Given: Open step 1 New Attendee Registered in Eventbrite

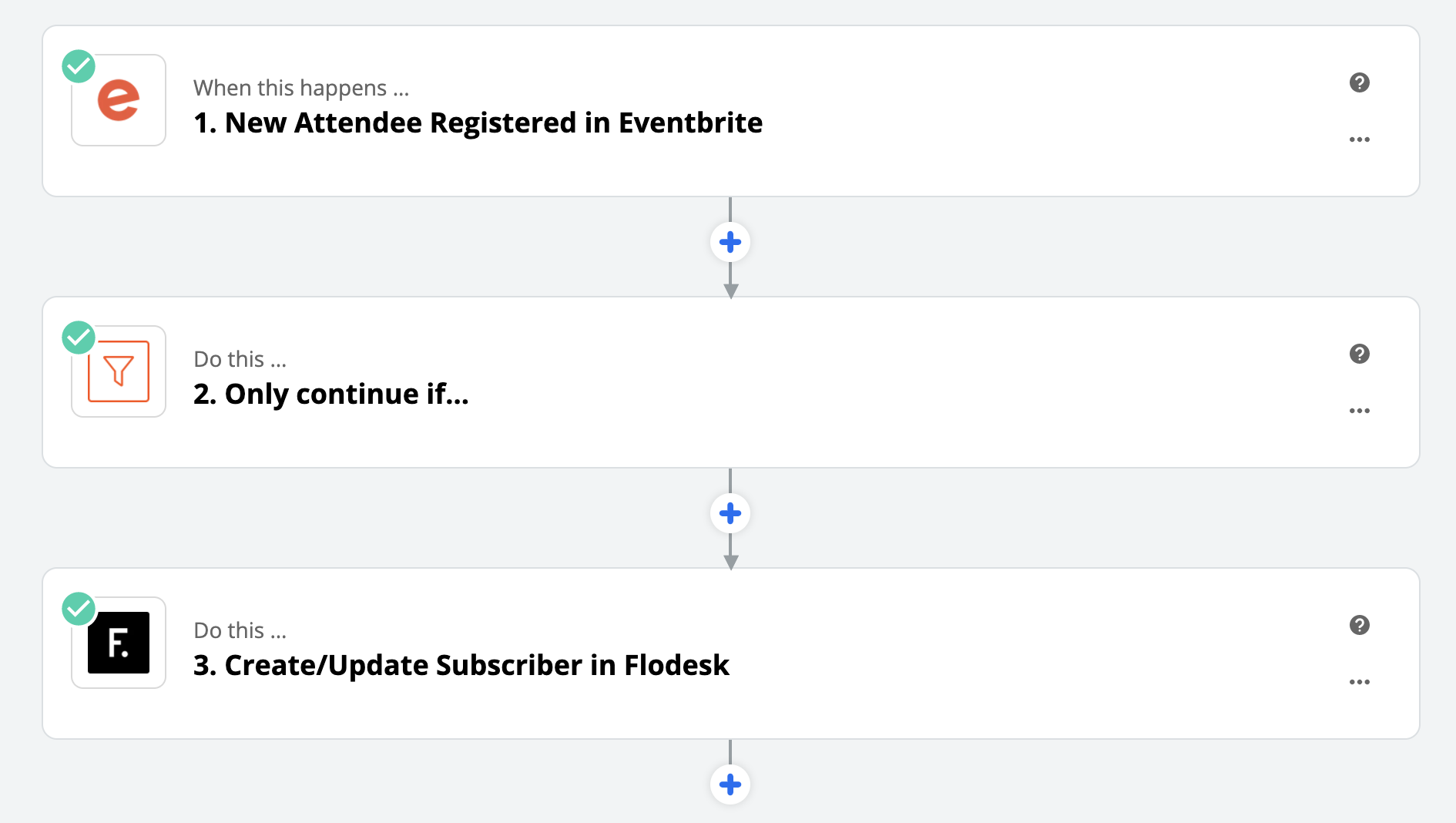Looking at the screenshot, I should click(x=478, y=123).
